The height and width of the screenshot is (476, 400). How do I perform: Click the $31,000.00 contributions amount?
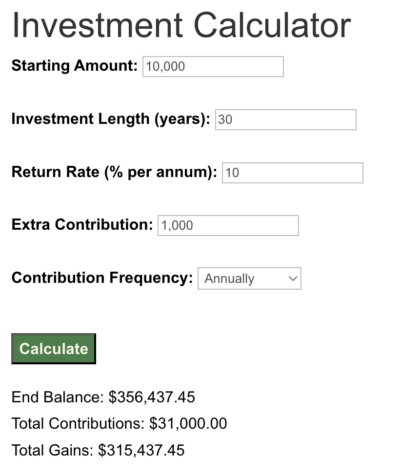point(188,424)
